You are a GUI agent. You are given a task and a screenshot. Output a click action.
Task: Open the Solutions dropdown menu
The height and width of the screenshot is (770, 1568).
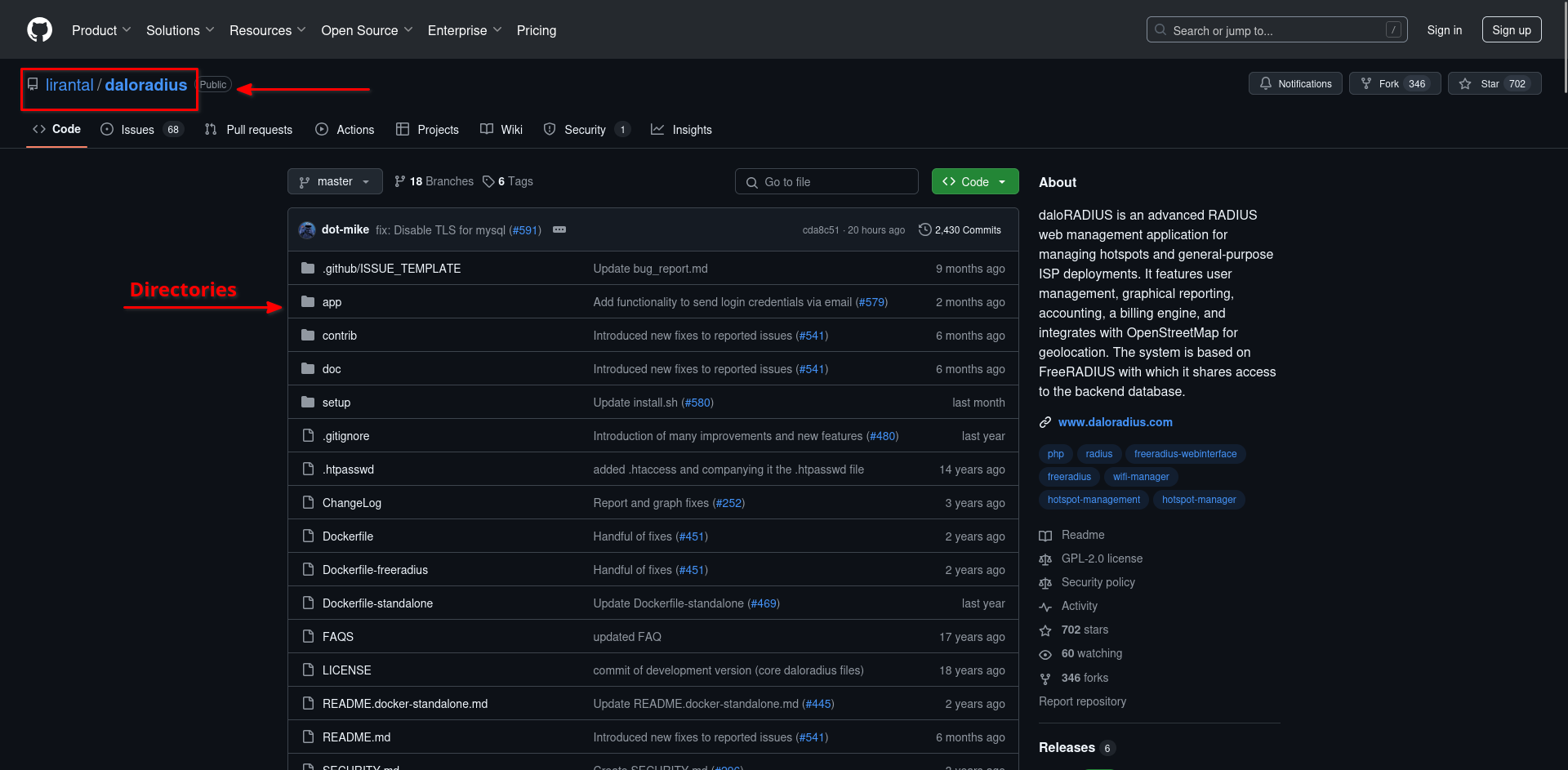180,30
